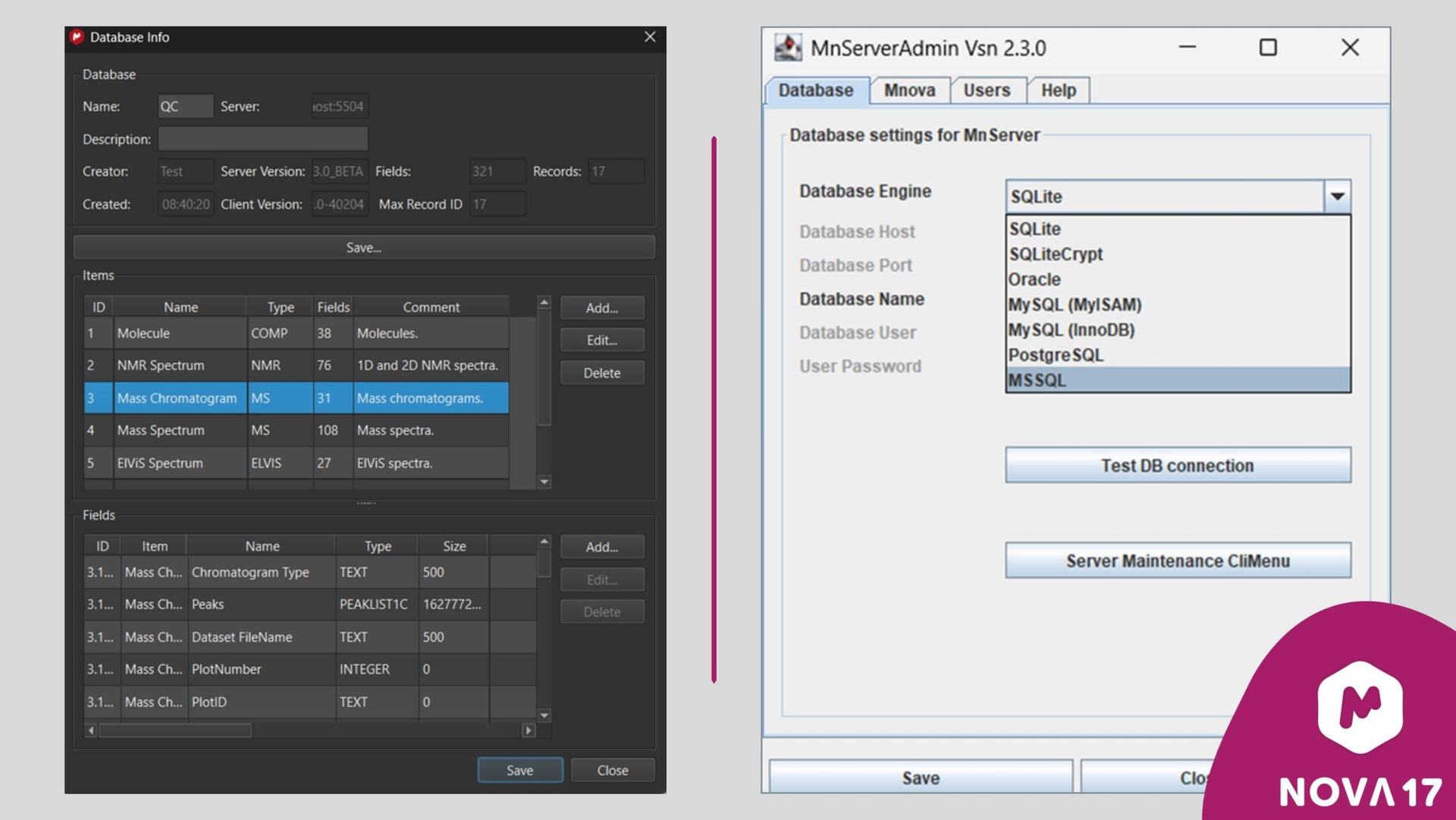The height and width of the screenshot is (820, 1456).
Task: Choose PostgreSQL from engine list
Action: 1056,355
